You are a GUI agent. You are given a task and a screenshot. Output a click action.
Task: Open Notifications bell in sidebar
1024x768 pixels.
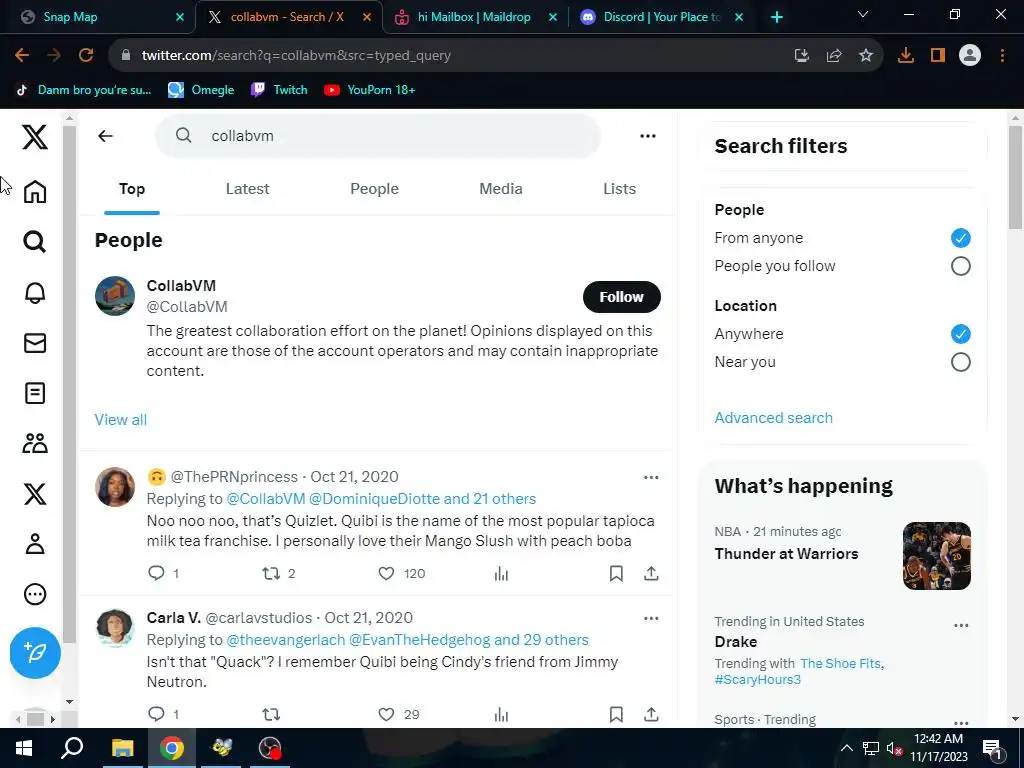click(x=35, y=293)
